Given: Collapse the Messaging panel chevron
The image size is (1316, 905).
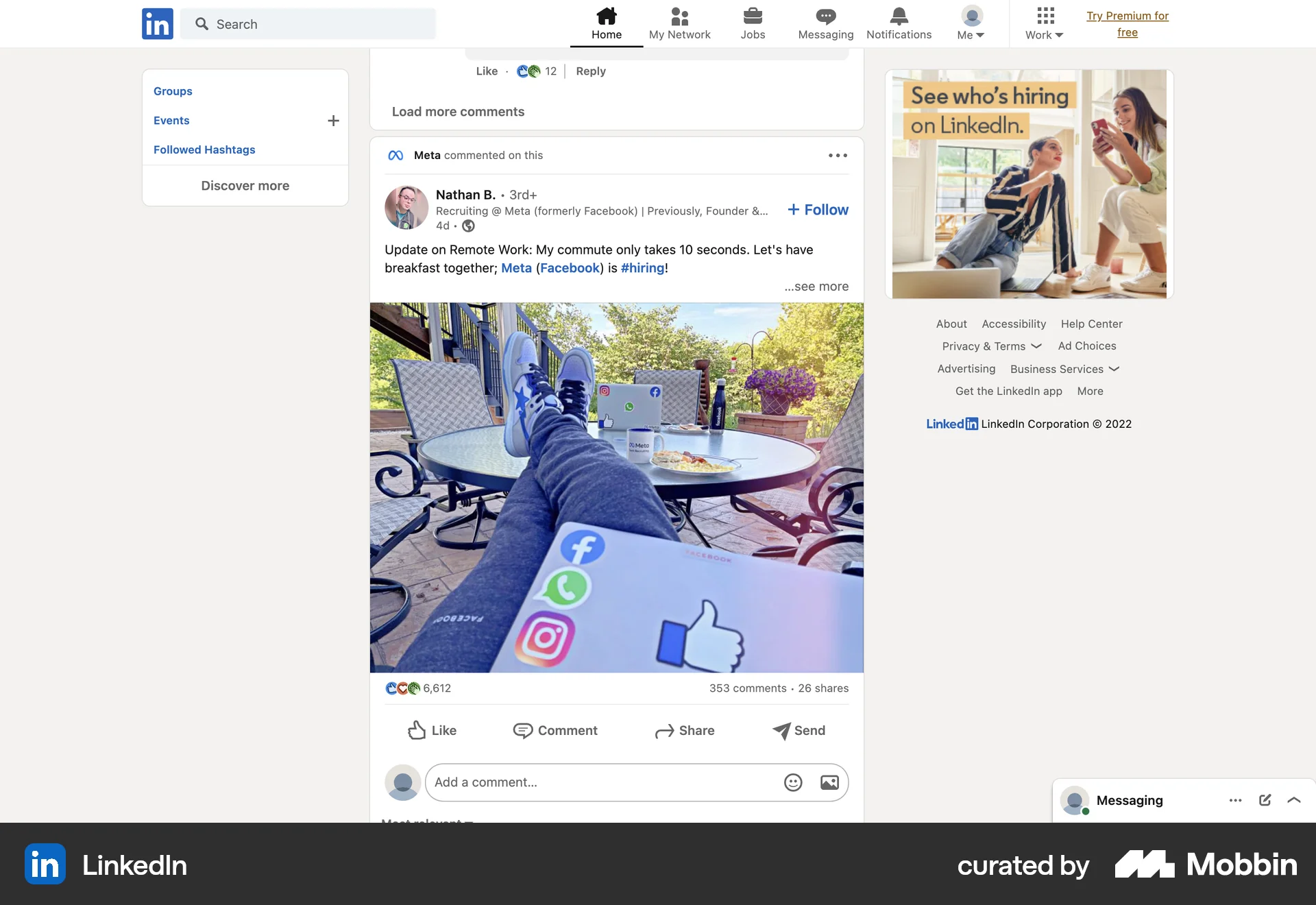Looking at the screenshot, I should [x=1294, y=800].
